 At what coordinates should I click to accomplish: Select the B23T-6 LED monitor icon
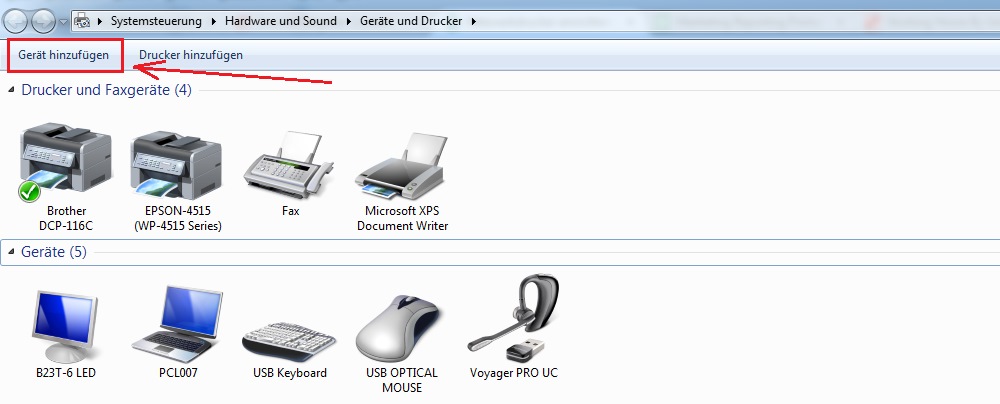66,325
